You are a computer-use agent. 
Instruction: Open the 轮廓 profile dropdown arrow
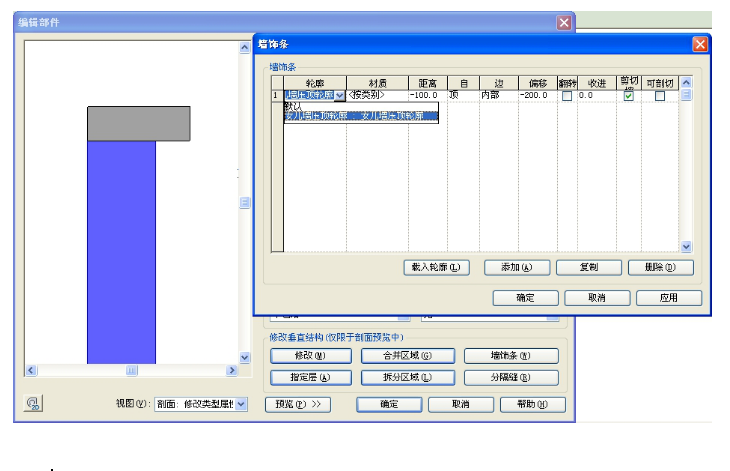point(339,96)
